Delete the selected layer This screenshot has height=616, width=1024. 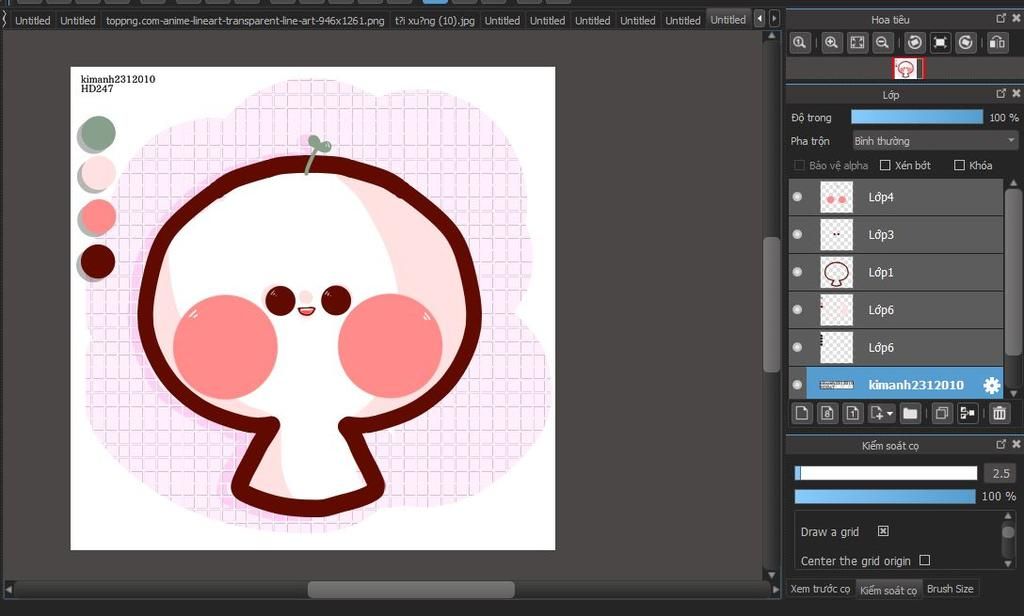click(x=999, y=413)
